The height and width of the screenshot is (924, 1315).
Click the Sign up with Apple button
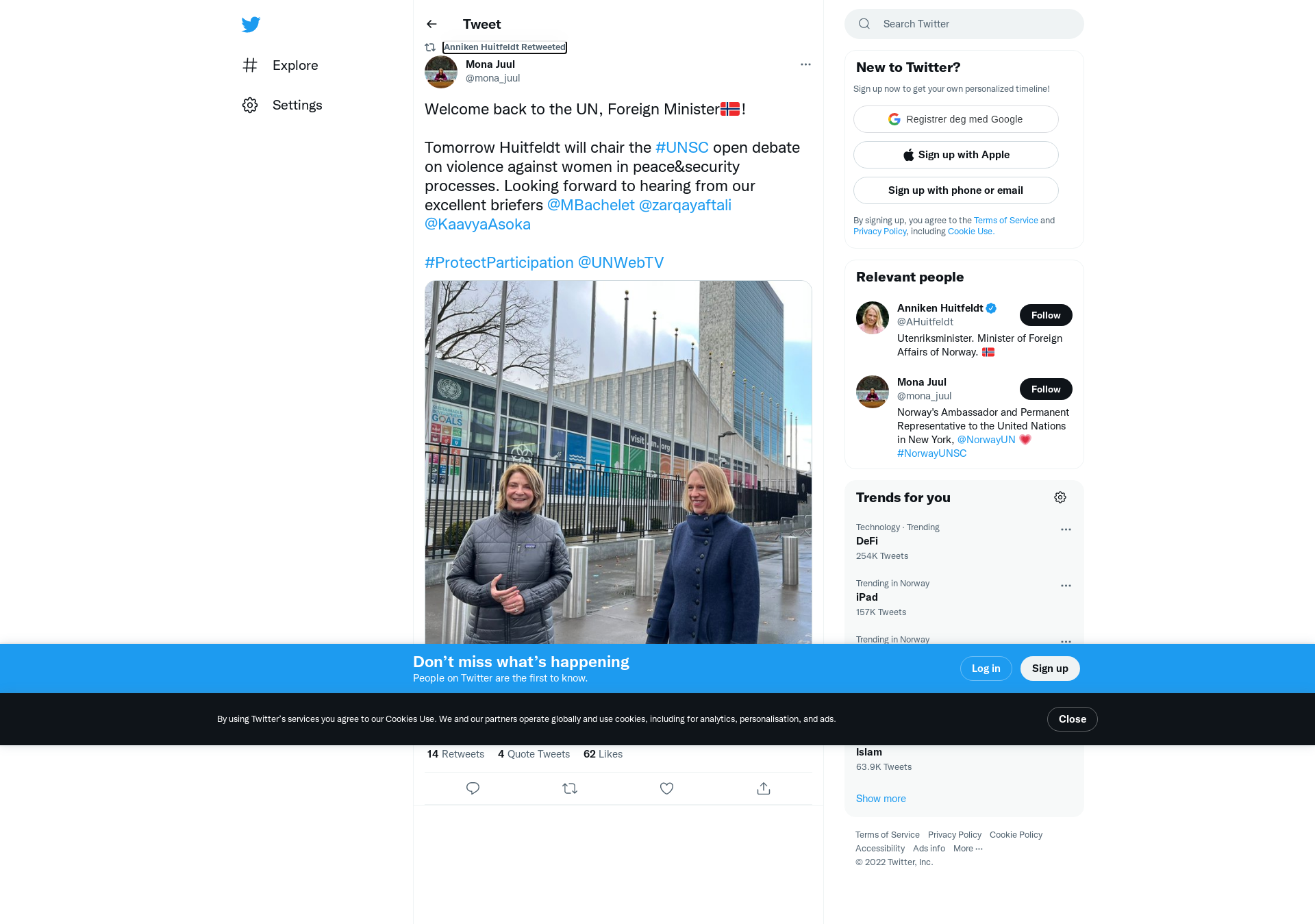[956, 155]
